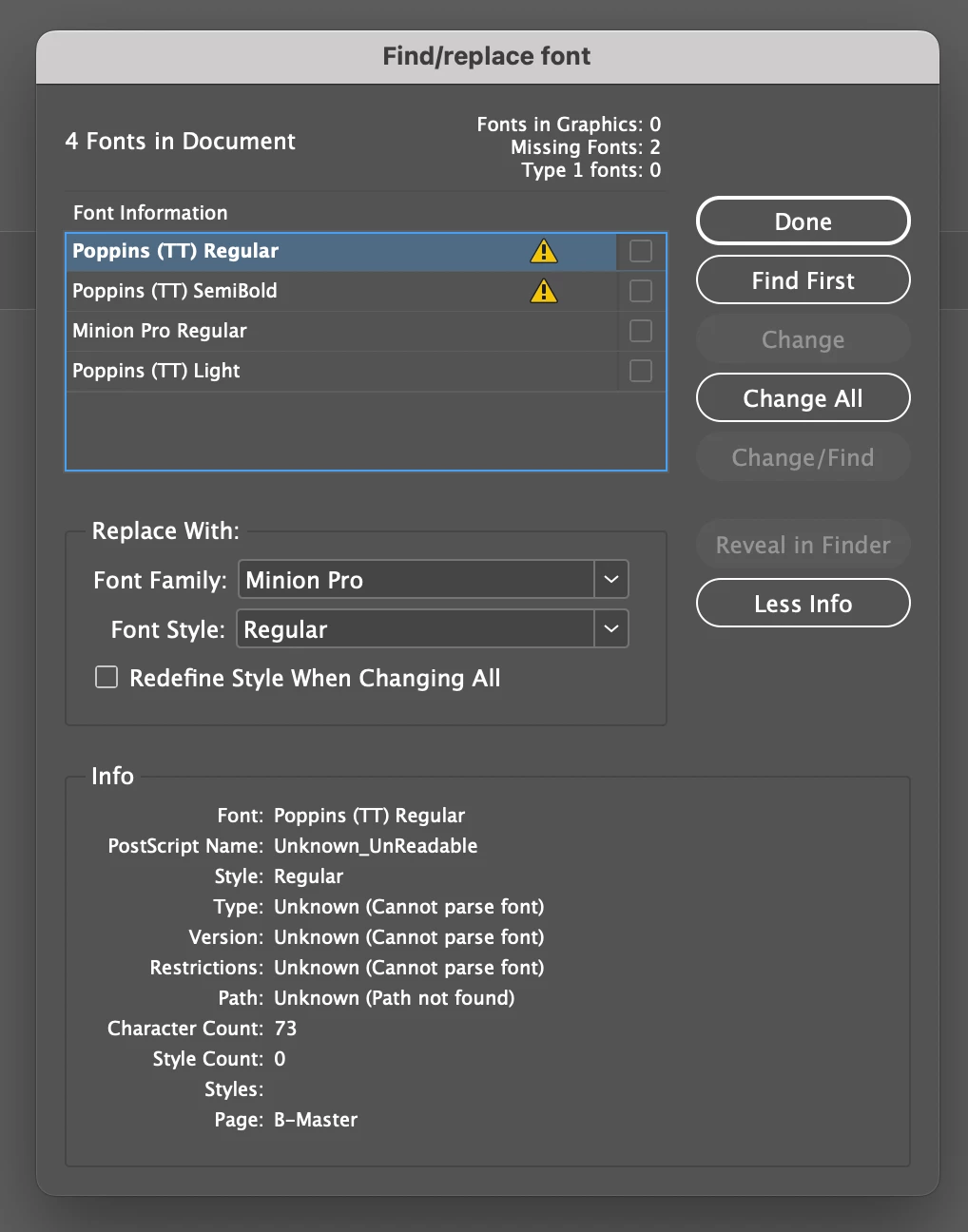The image size is (968, 1232).
Task: Click into the Font Family field showing Minion Pro
Action: [x=416, y=579]
